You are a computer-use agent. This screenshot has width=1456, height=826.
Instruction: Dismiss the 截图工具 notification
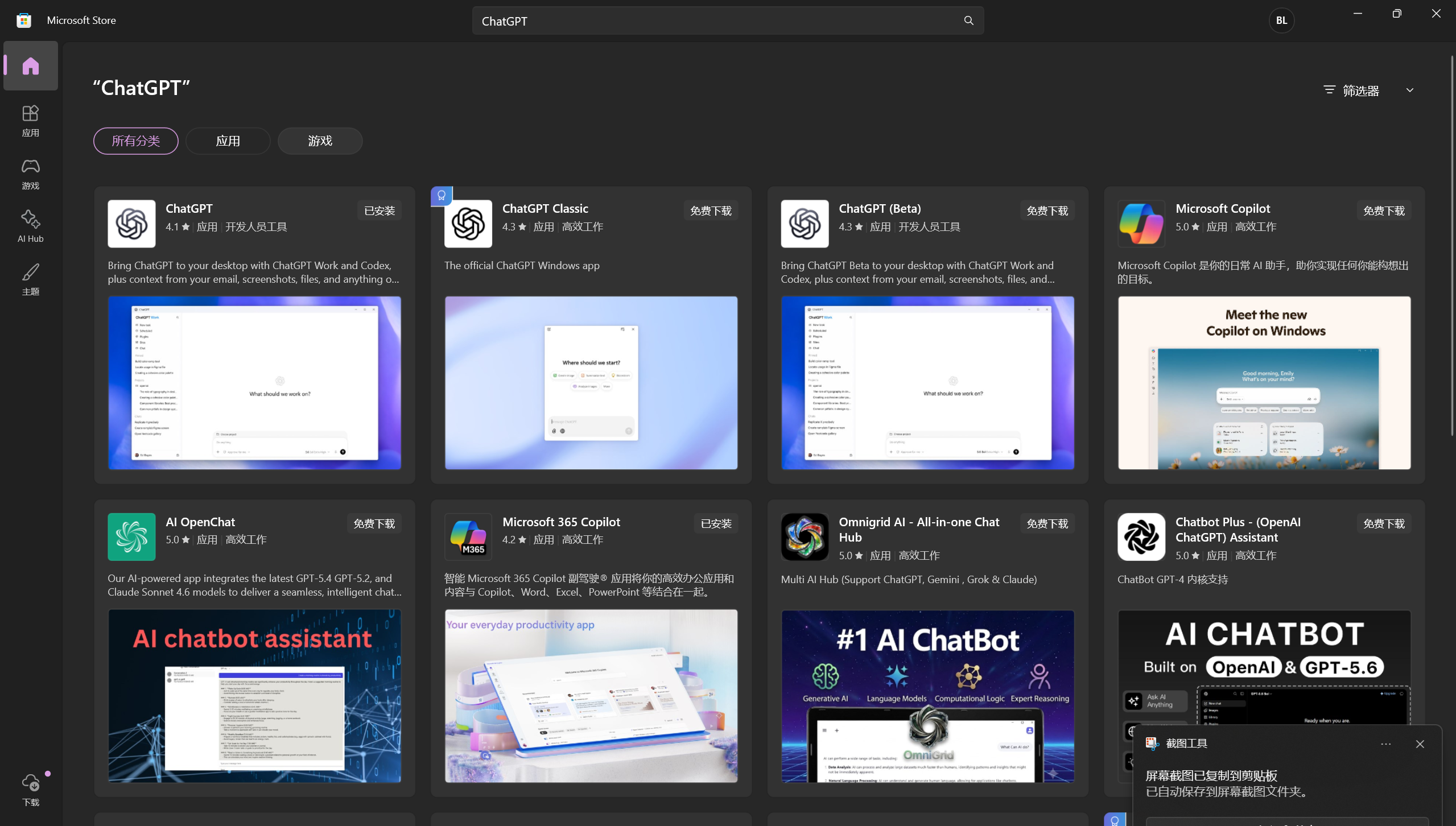1420,744
